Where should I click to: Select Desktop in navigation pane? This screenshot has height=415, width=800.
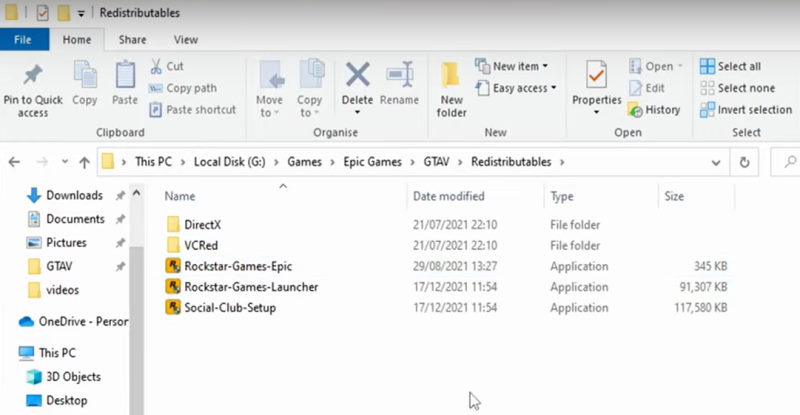pyautogui.click(x=57, y=400)
